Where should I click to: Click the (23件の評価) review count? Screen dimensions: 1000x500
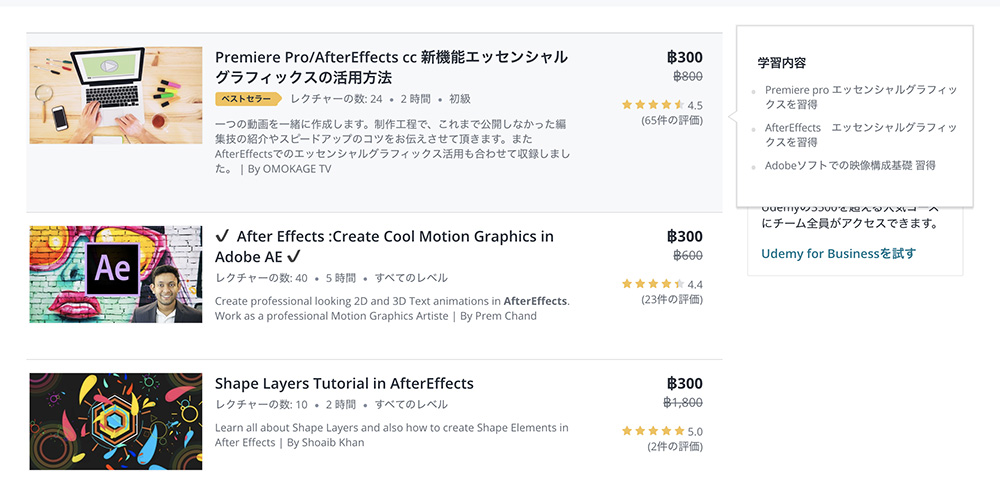click(x=672, y=299)
